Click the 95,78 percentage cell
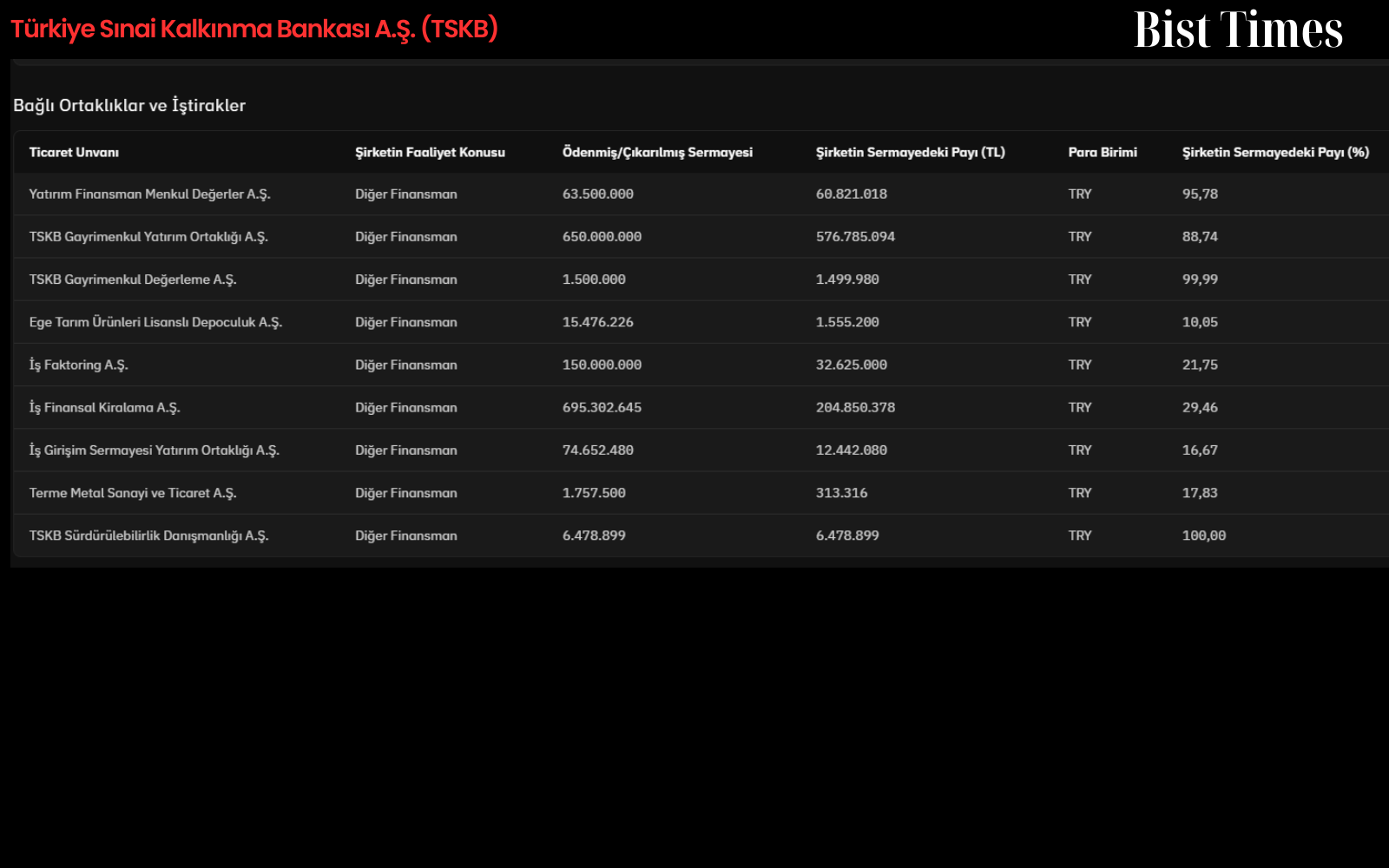Viewport: 1389px width, 868px height. click(1200, 194)
